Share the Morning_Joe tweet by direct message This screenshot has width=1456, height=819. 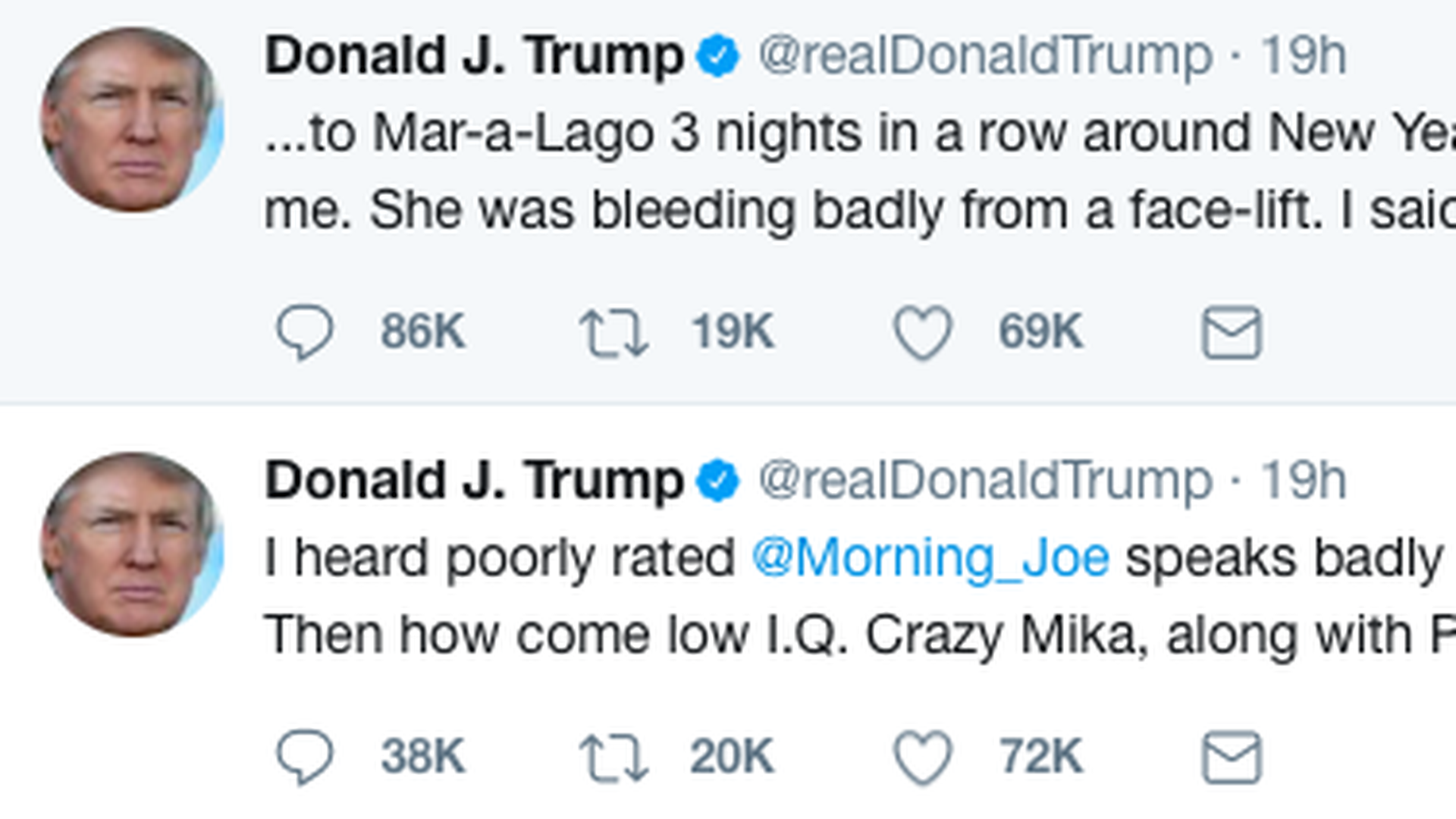(1232, 757)
